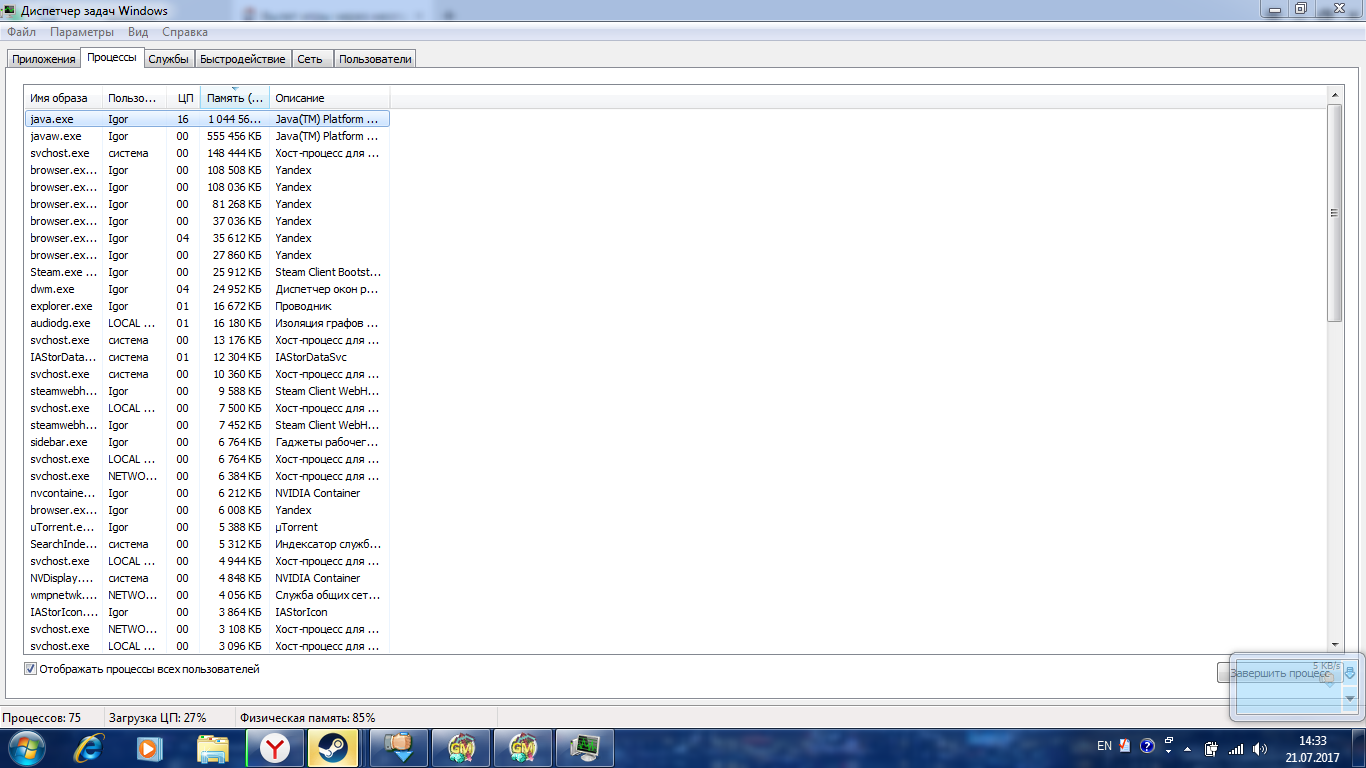The width and height of the screenshot is (1366, 768).
Task: Switch to the right GM taskbar icon
Action: pyautogui.click(x=523, y=748)
